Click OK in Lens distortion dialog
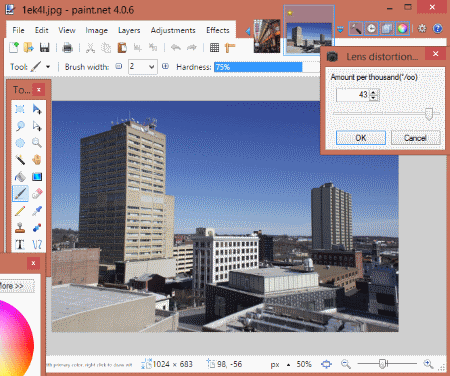Viewport: 450px width, 376px height. [361, 138]
